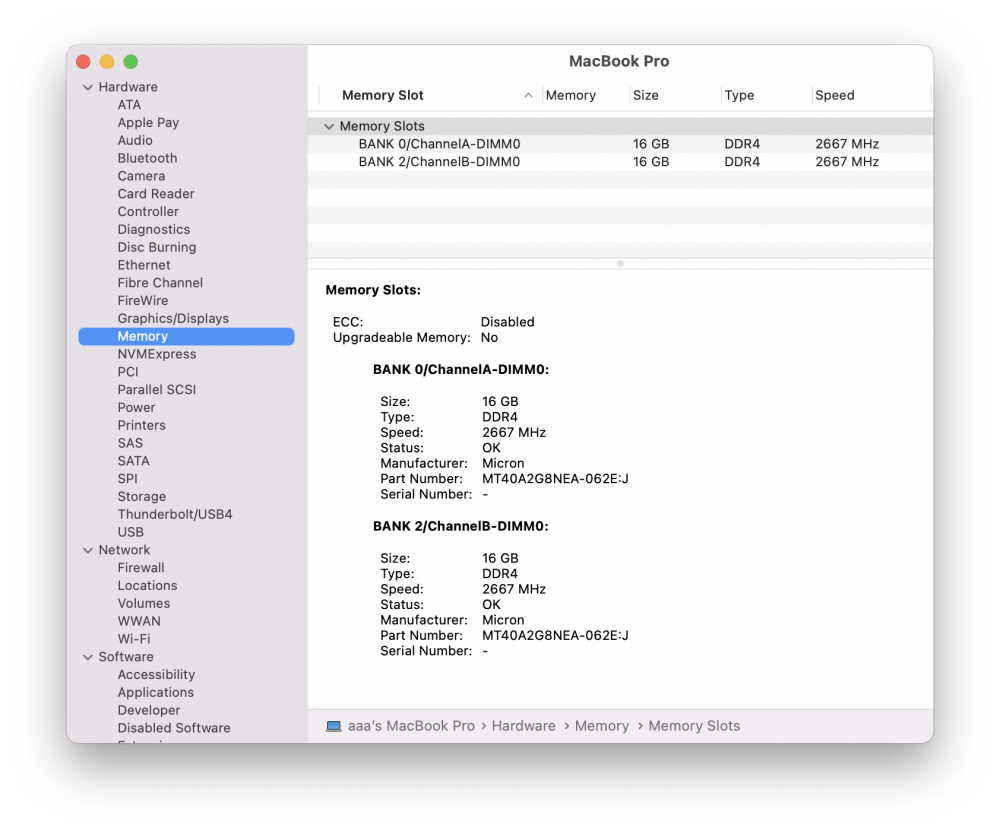Click the laptop icon in path bar

tap(334, 726)
